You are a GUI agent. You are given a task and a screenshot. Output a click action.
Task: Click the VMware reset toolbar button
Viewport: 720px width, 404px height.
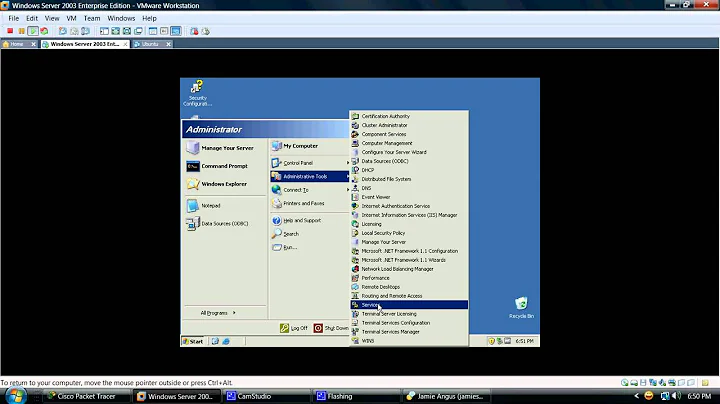click(x=44, y=31)
